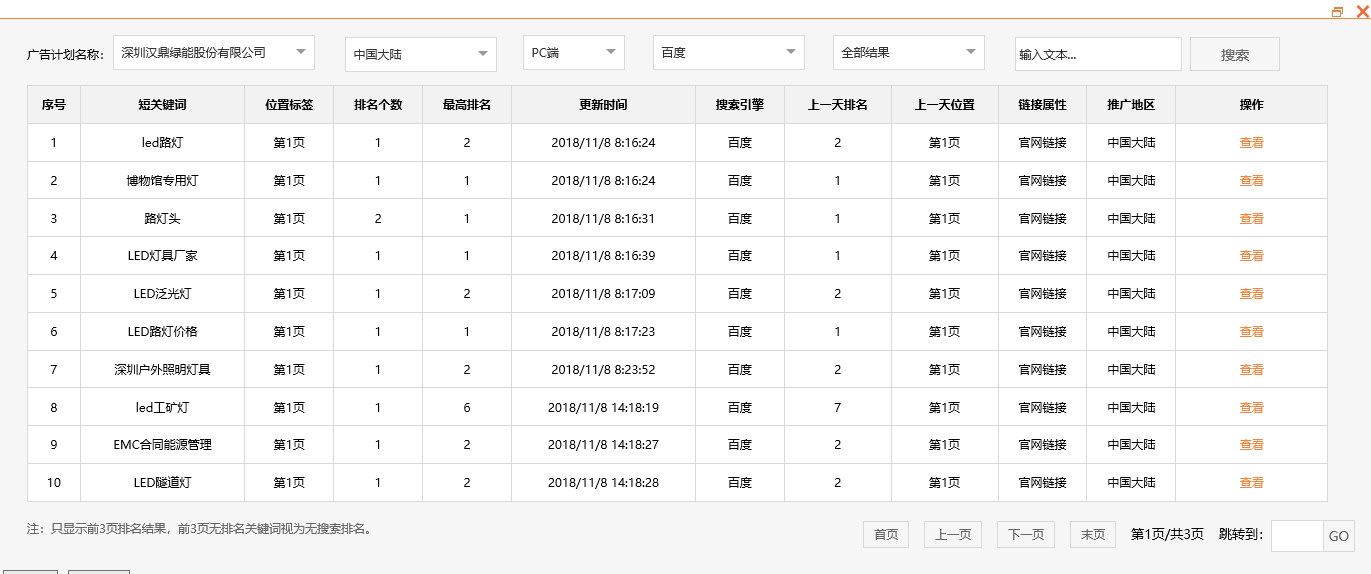Click 查看 for EMC合同能源管理 row
The image size is (1371, 574).
tap(1251, 445)
